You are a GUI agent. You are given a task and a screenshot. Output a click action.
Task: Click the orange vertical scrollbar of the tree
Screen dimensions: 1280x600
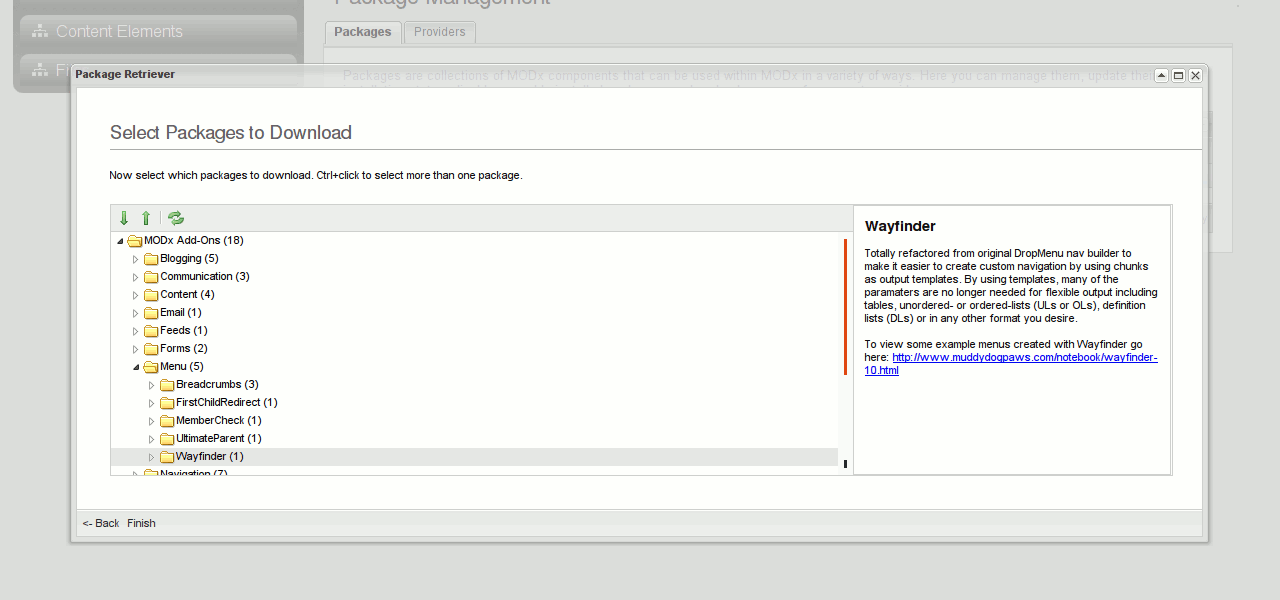click(845, 307)
